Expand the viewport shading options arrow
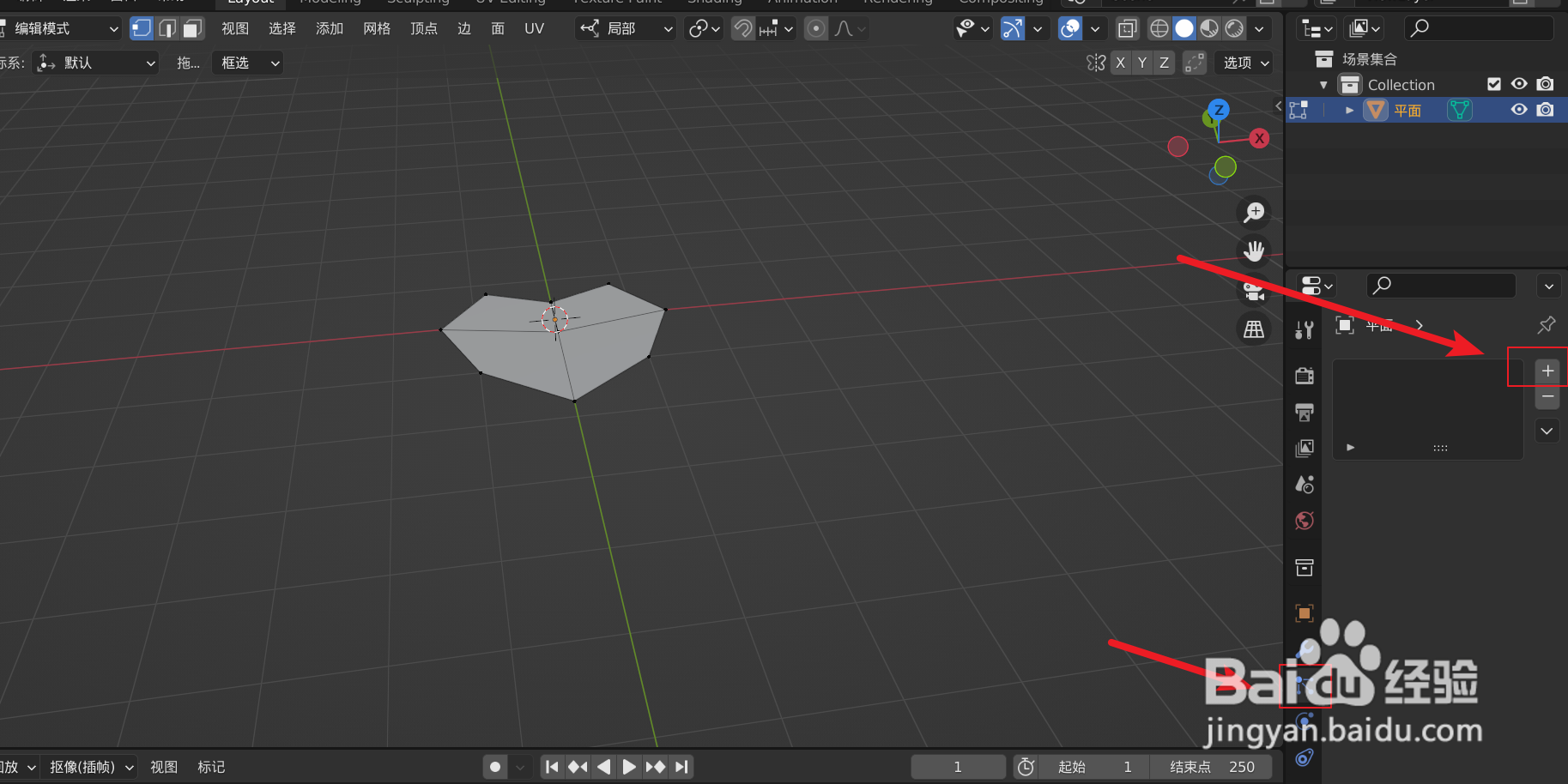The width and height of the screenshot is (1568, 784). click(x=1259, y=28)
